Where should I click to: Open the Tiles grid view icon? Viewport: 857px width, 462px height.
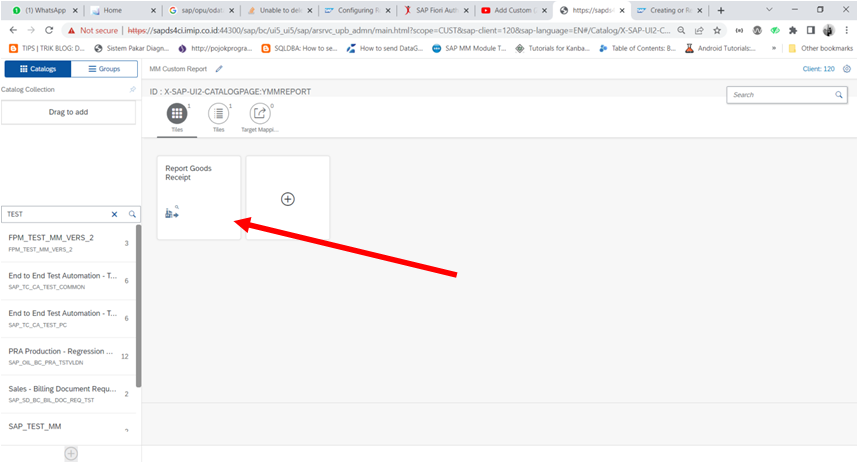pos(177,114)
